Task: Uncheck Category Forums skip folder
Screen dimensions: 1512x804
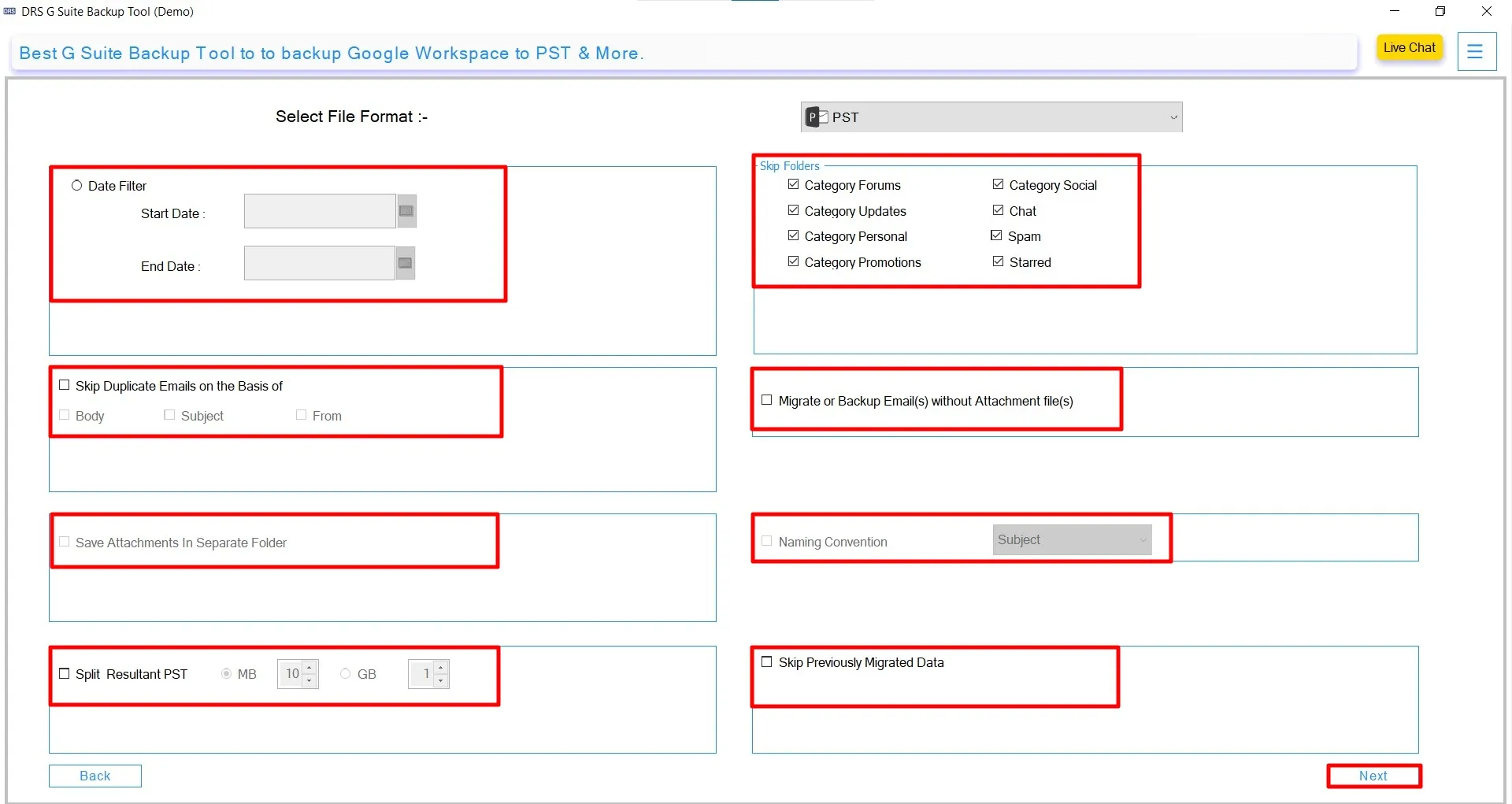Action: point(794,185)
